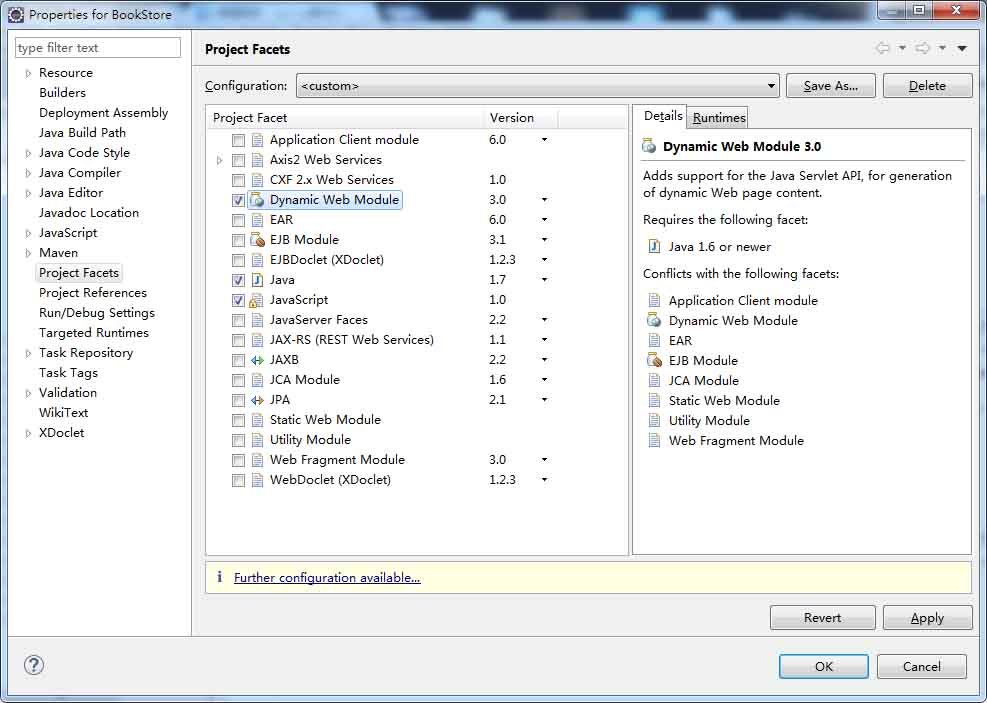Expand the Validation tree node
The image size is (987, 703).
pyautogui.click(x=28, y=393)
